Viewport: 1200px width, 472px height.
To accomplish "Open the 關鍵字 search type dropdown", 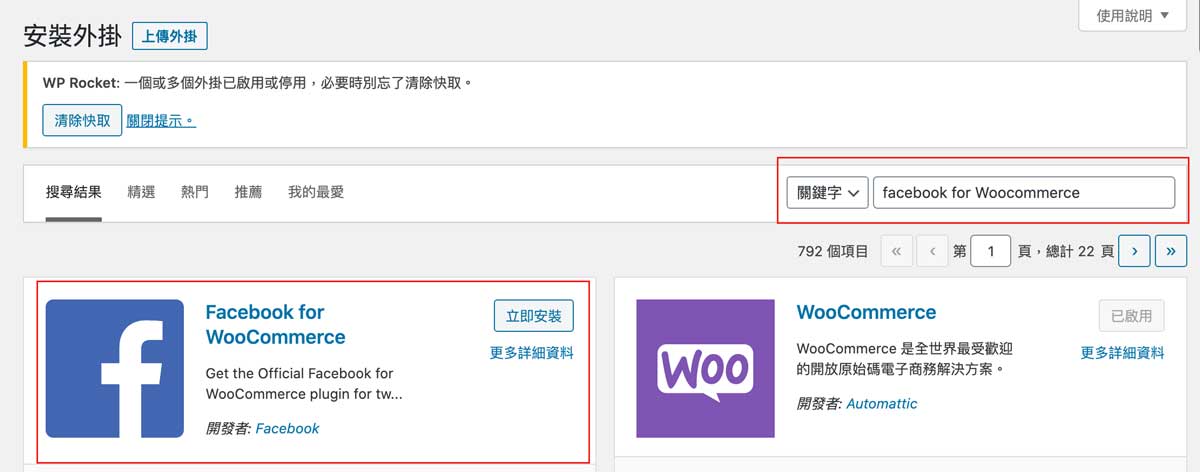I will [826, 193].
